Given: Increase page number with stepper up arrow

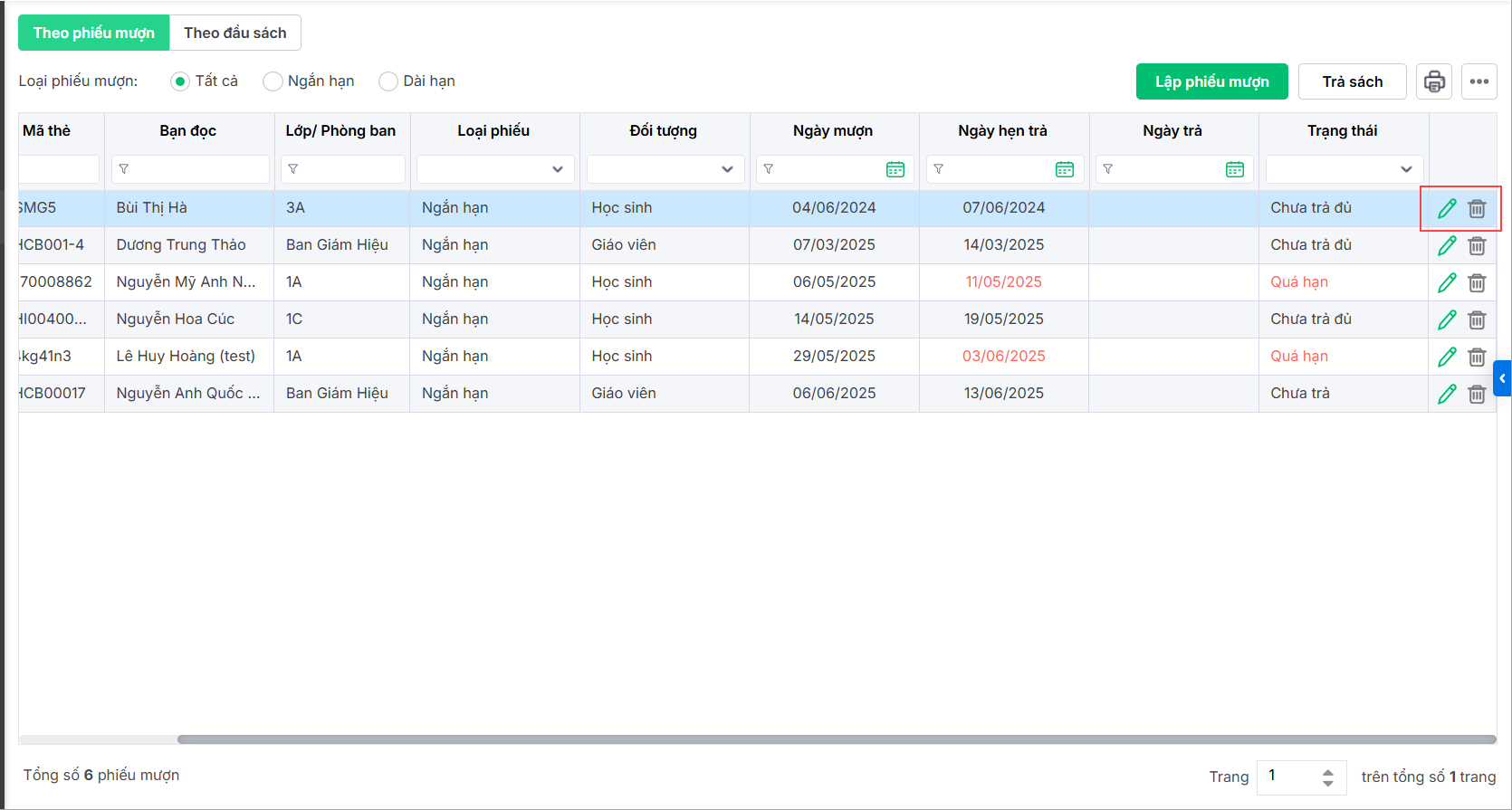Looking at the screenshot, I should tap(1328, 772).
